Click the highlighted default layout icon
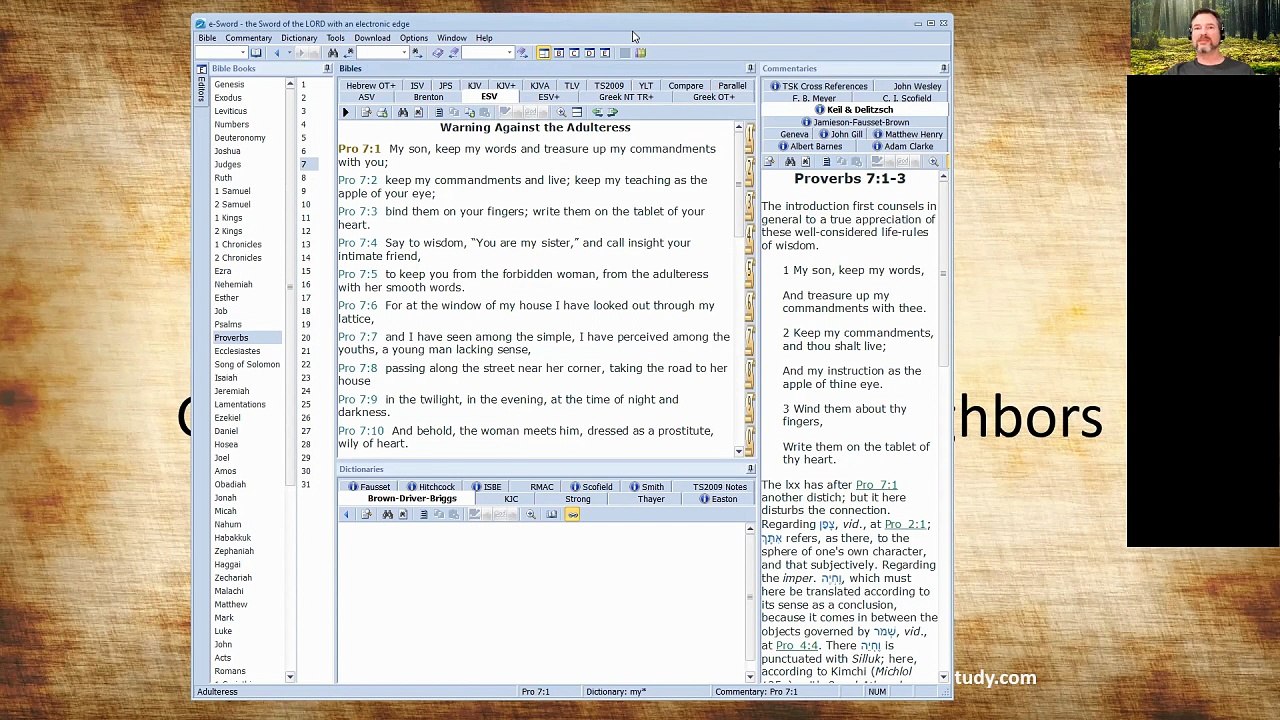The height and width of the screenshot is (720, 1280). (x=543, y=52)
